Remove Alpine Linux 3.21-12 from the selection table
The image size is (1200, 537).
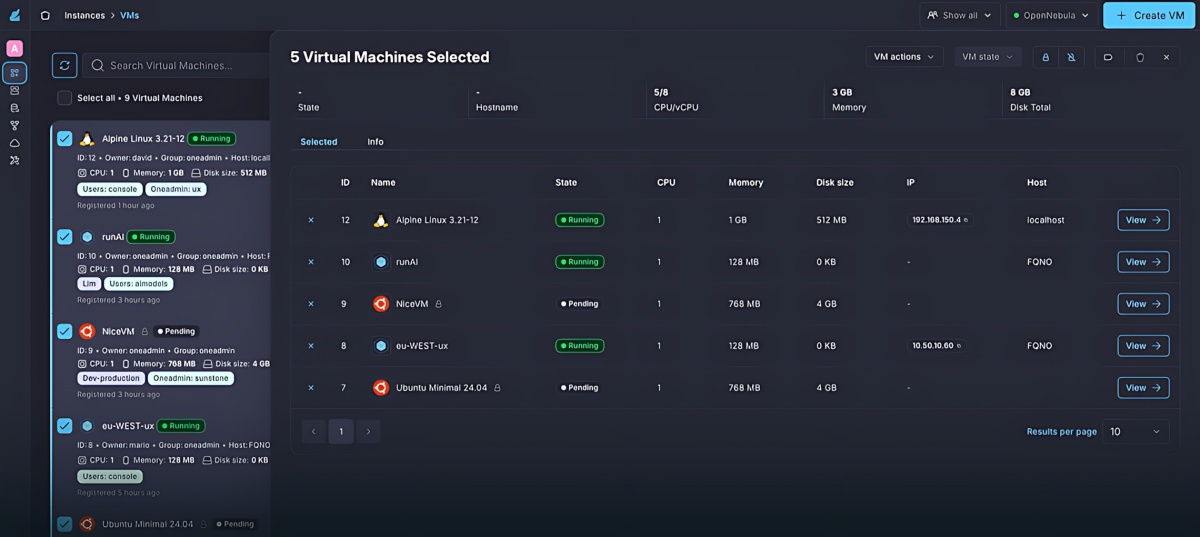point(311,220)
